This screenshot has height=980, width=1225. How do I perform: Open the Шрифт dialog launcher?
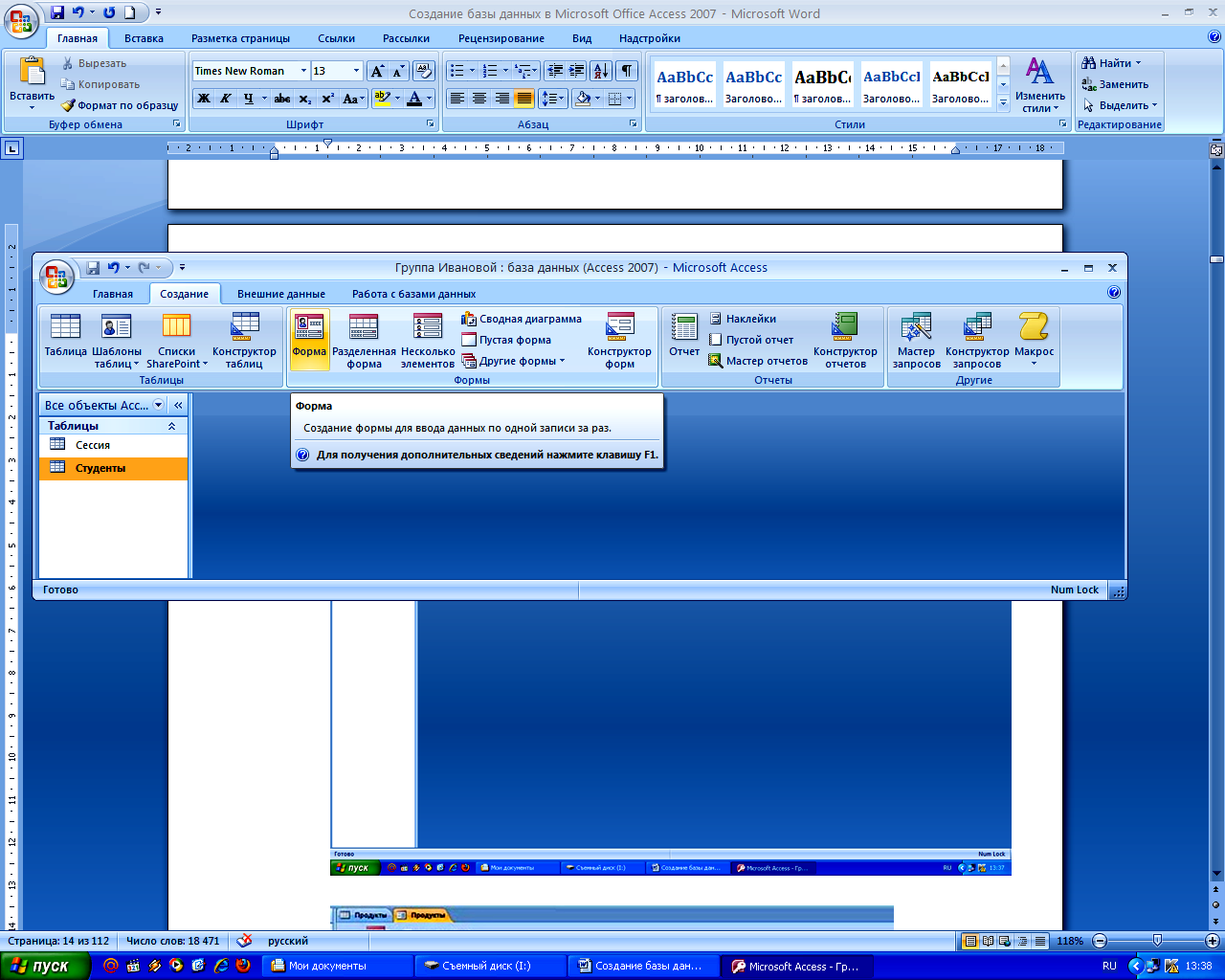(x=431, y=124)
